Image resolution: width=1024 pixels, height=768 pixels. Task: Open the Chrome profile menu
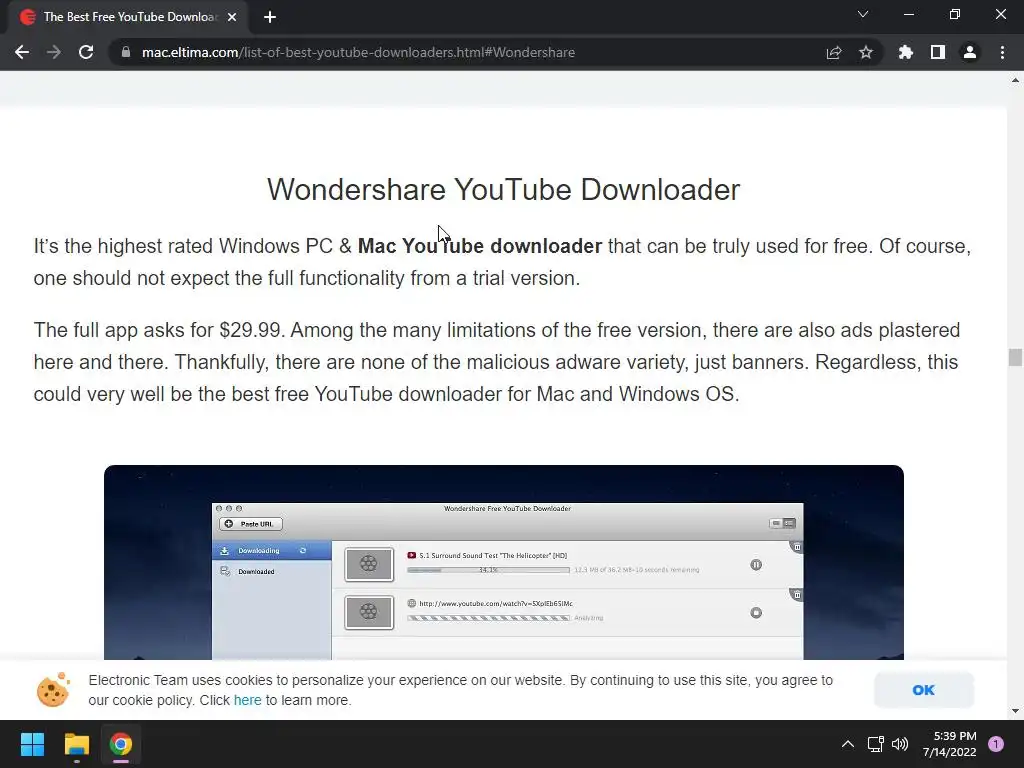click(x=970, y=52)
